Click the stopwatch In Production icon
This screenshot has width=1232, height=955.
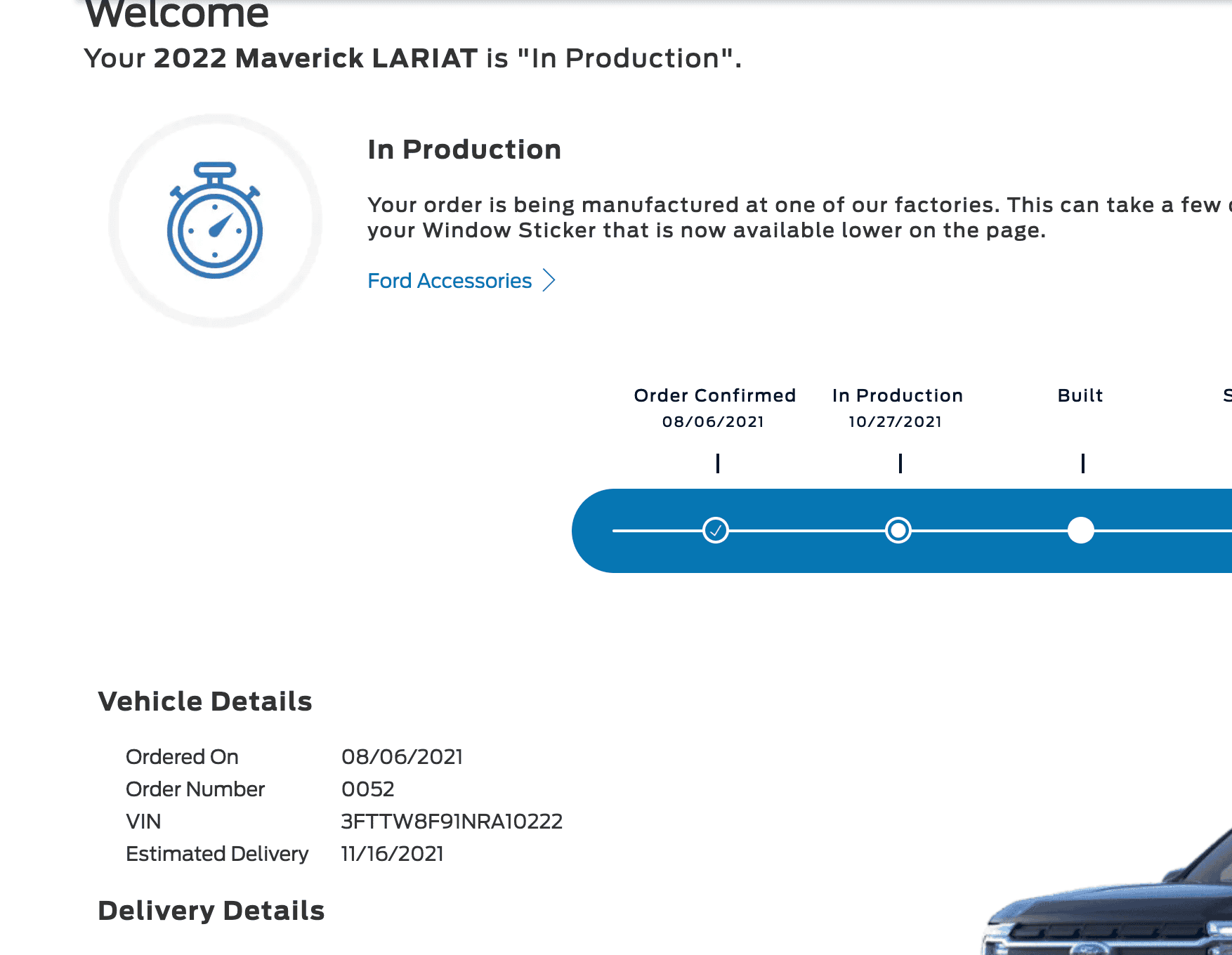tap(215, 220)
